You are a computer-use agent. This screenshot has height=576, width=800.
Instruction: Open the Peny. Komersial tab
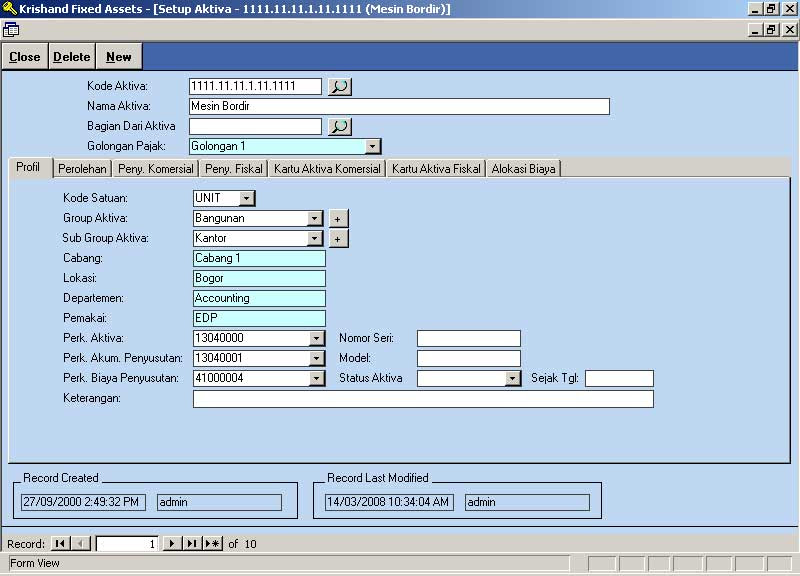156,169
